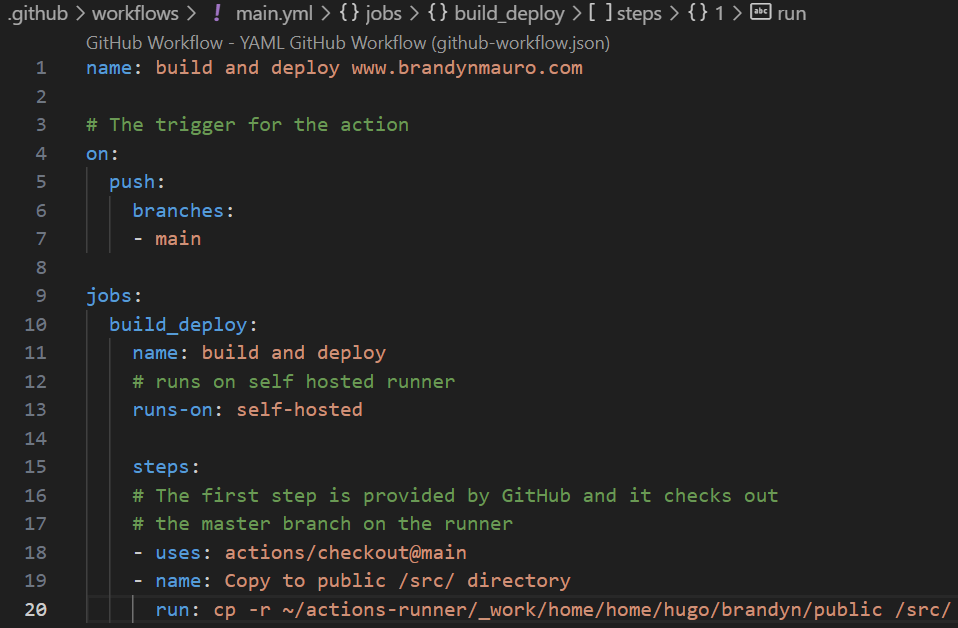Click the github-workflow.json reference text
This screenshot has height=628, width=958.
[x=523, y=43]
